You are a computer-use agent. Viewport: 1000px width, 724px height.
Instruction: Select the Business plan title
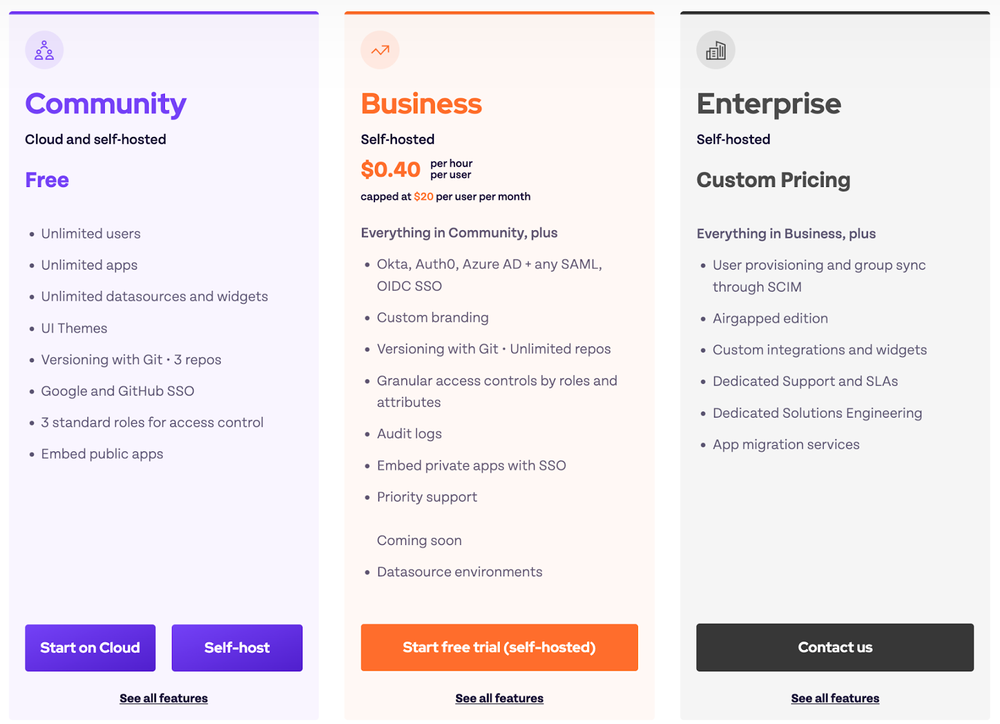click(x=421, y=104)
